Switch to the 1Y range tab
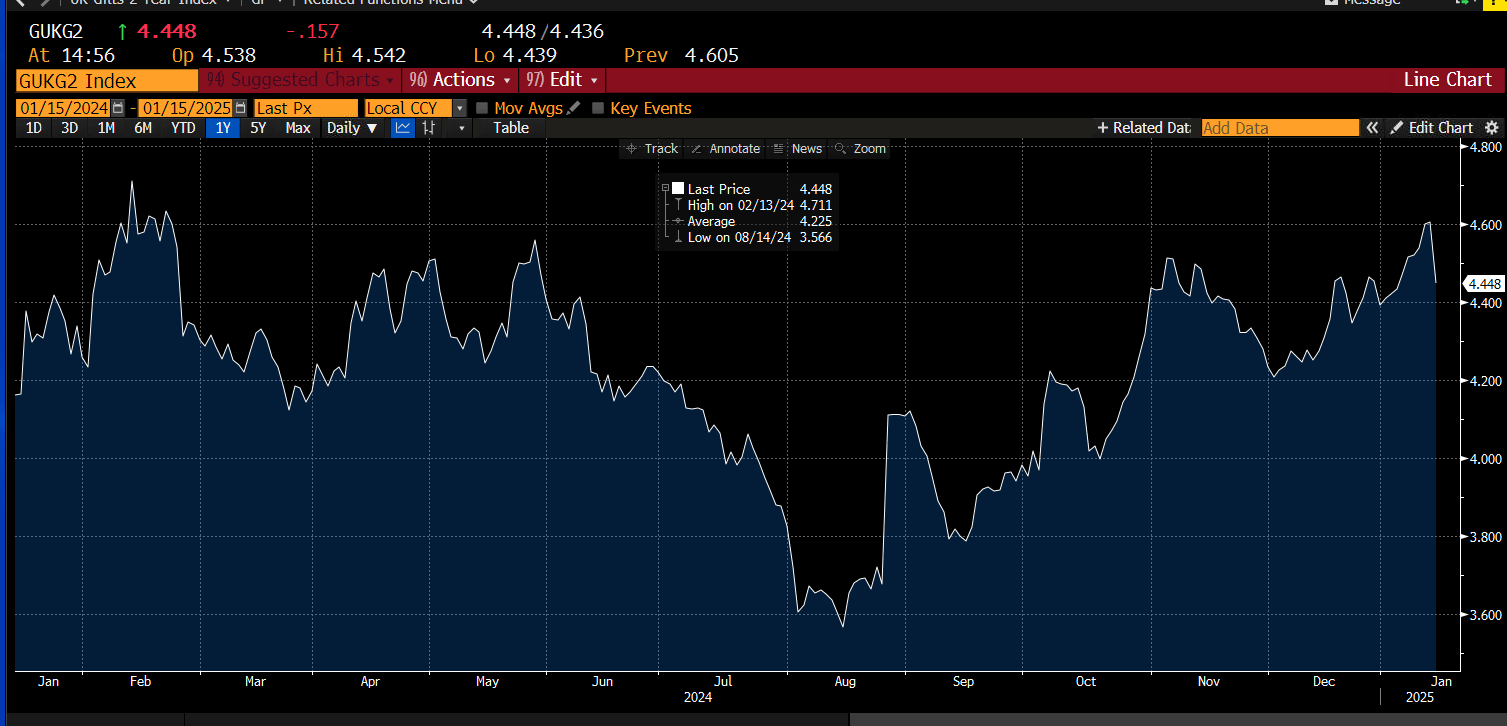The width and height of the screenshot is (1507, 726). (223, 128)
